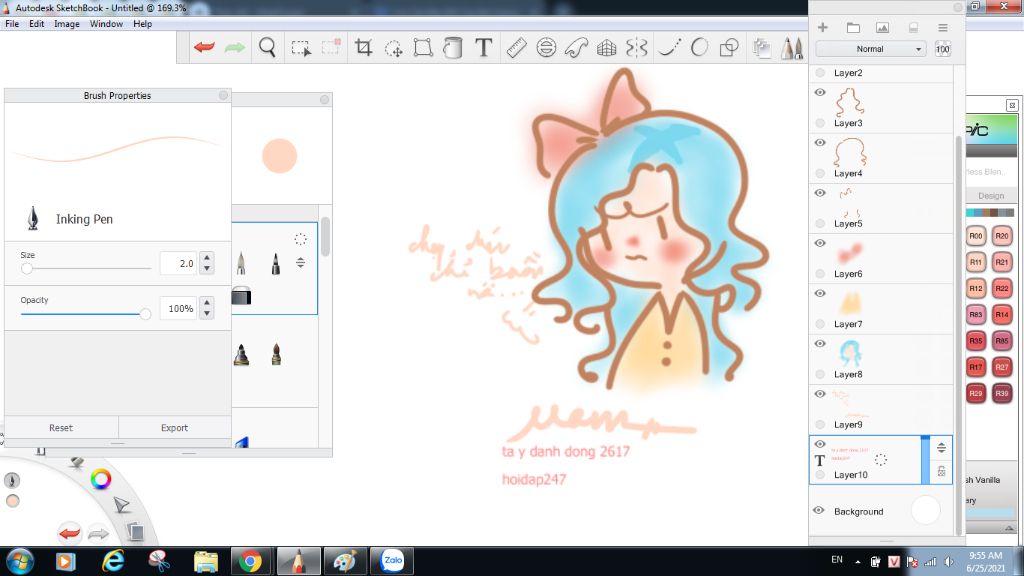The image size is (1024, 576).
Task: Click Reset in Brush Properties
Action: pos(61,428)
